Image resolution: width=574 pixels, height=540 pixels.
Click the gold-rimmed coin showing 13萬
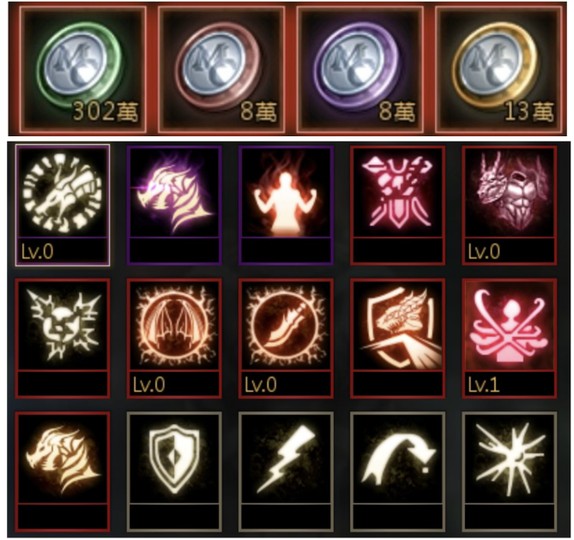point(499,69)
